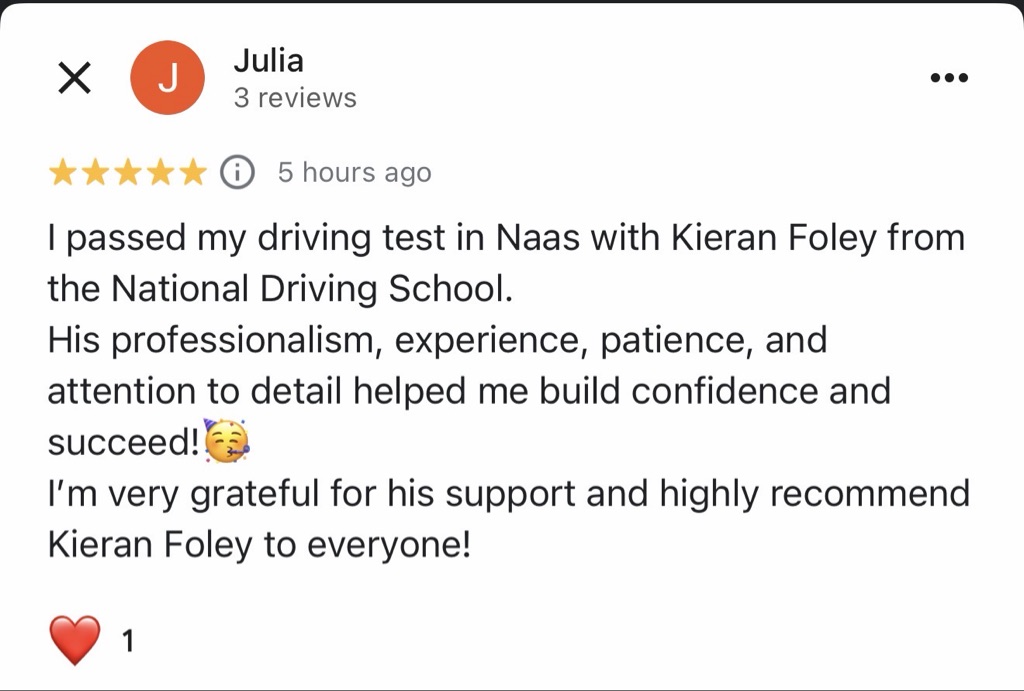Viewport: 1024px width, 691px height.
Task: Open Julia's "3 reviews" link
Action: (295, 98)
